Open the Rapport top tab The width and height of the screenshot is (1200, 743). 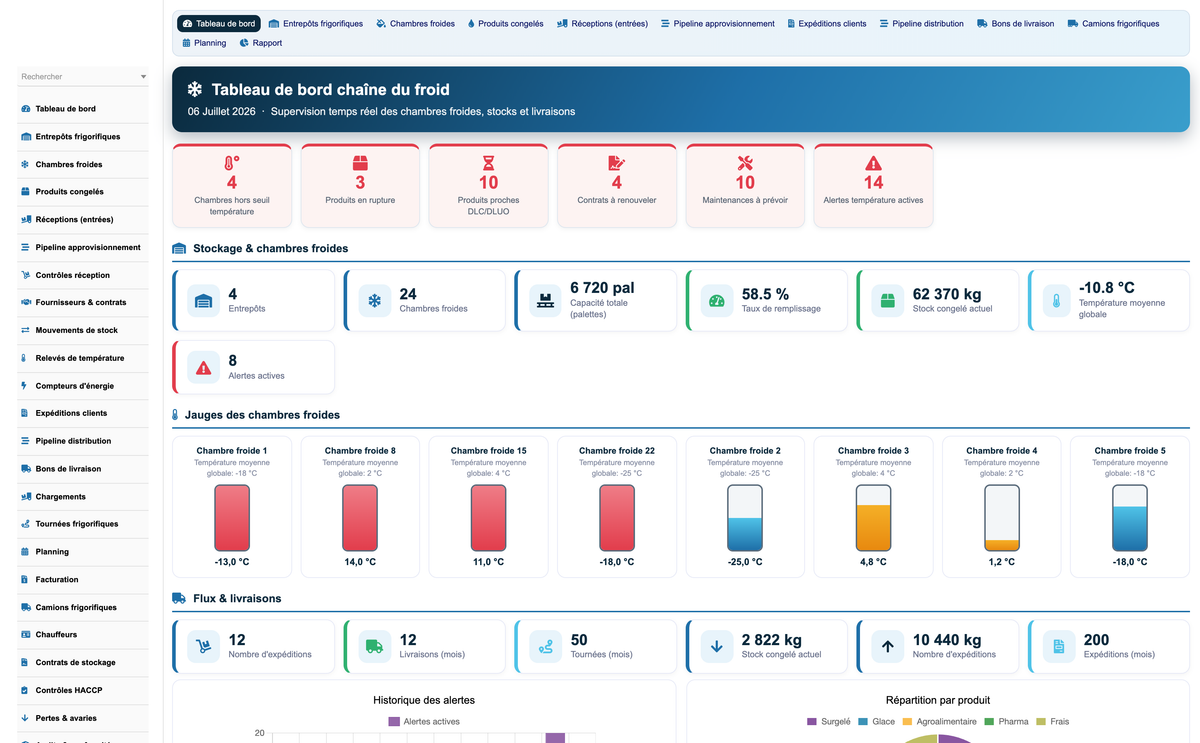[261, 43]
